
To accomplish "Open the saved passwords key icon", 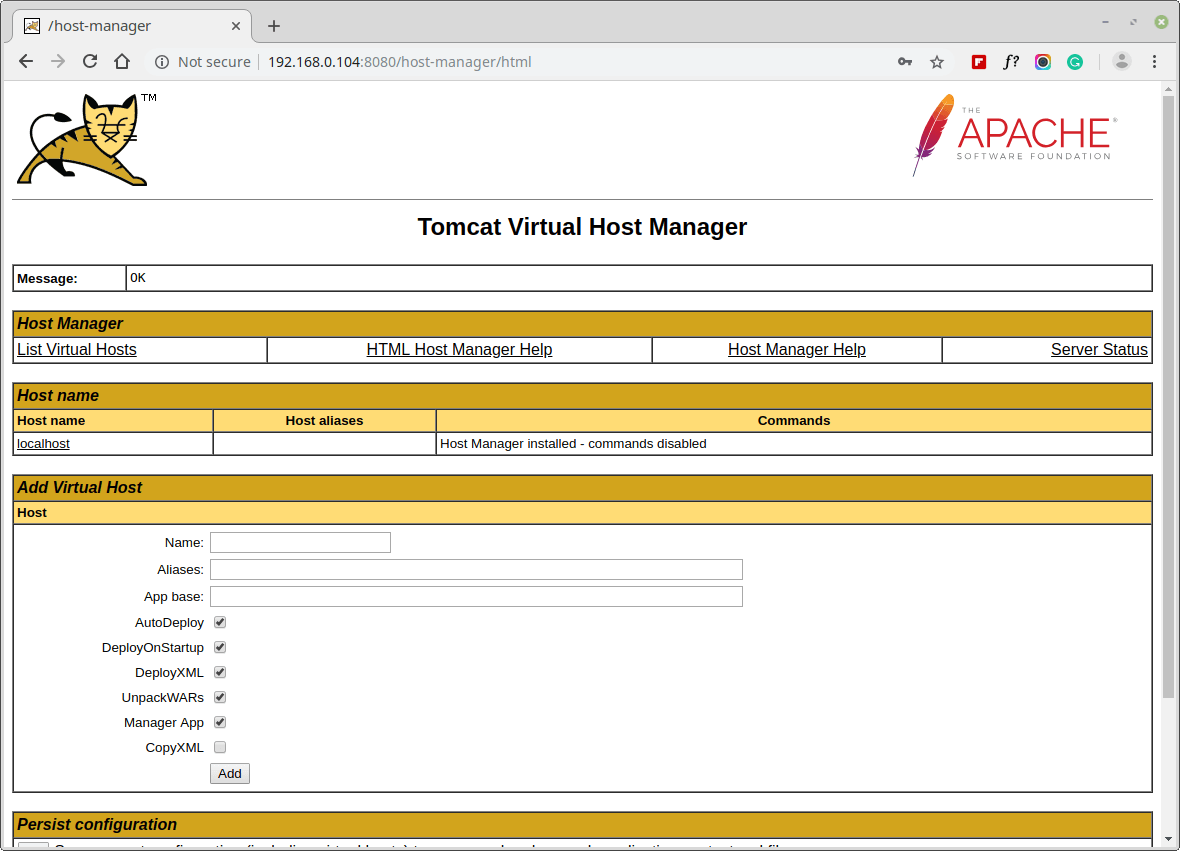I will click(x=905, y=62).
